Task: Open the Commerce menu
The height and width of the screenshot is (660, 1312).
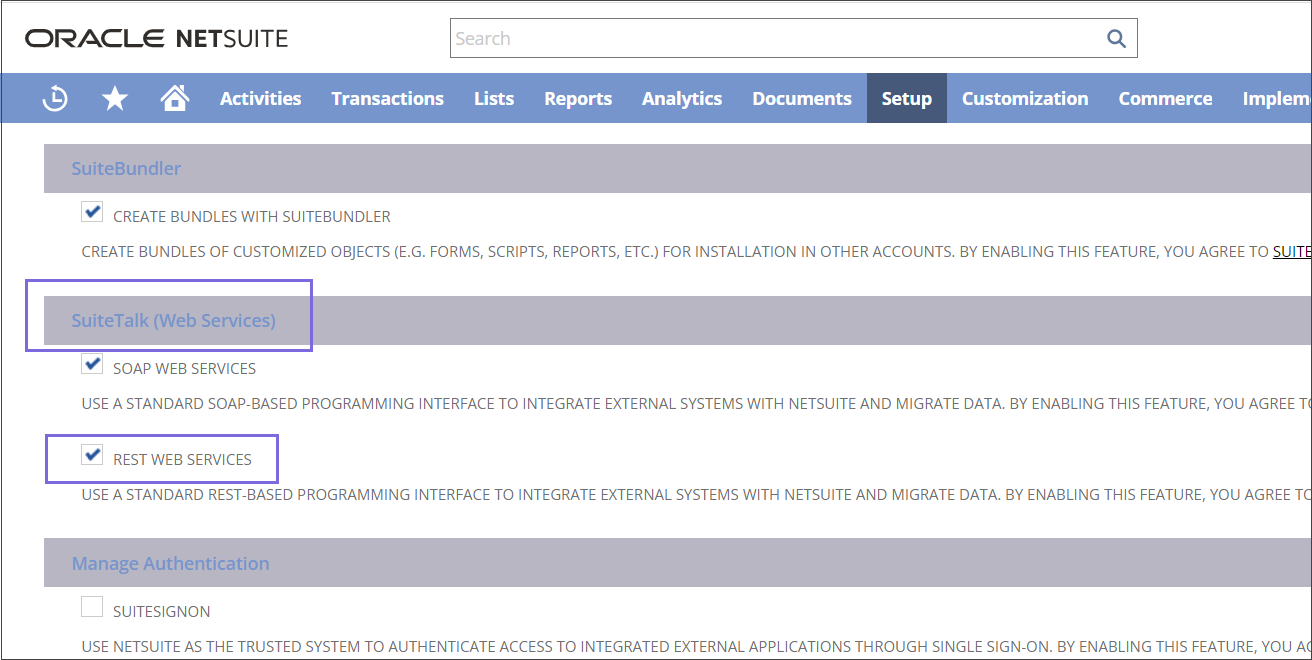Action: click(x=1165, y=98)
